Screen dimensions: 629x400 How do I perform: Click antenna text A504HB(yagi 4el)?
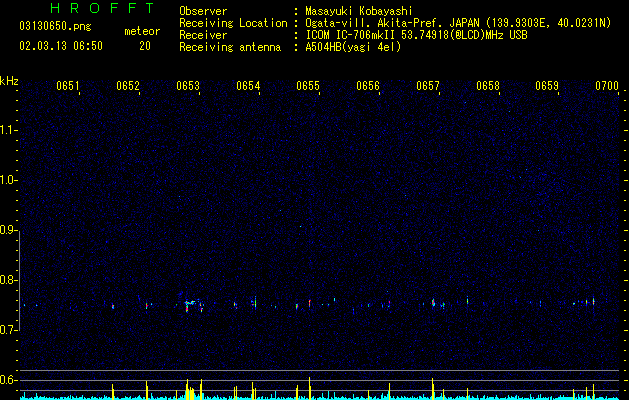353,47
